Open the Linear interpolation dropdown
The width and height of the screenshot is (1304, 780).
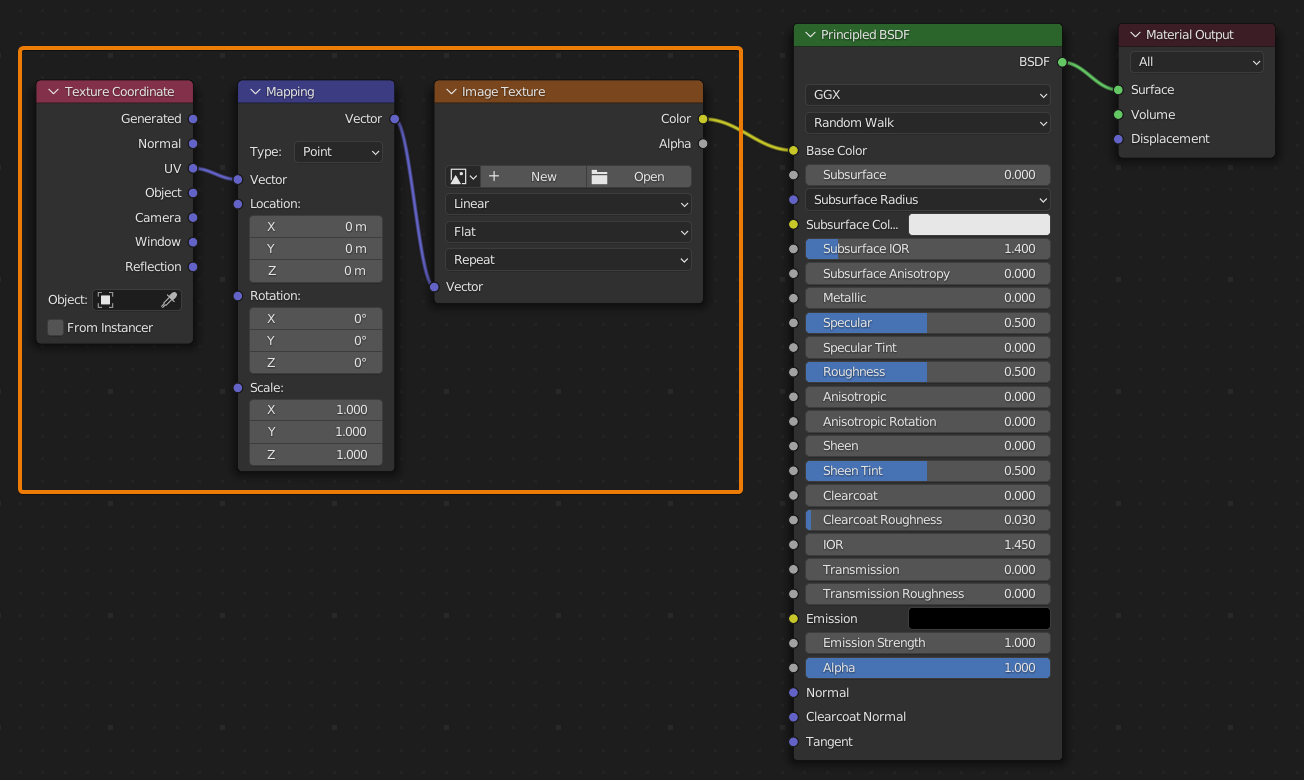(x=568, y=204)
